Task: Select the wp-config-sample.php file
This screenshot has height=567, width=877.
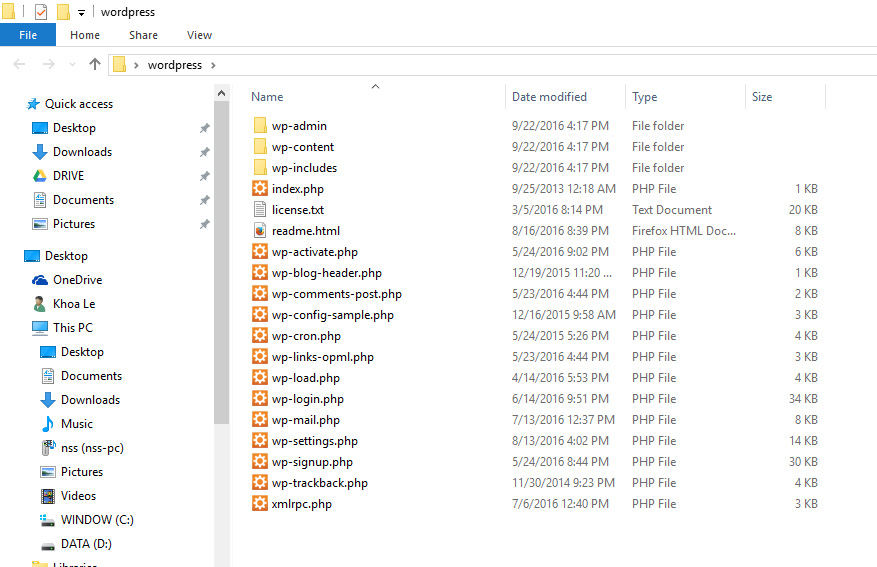Action: pos(332,315)
